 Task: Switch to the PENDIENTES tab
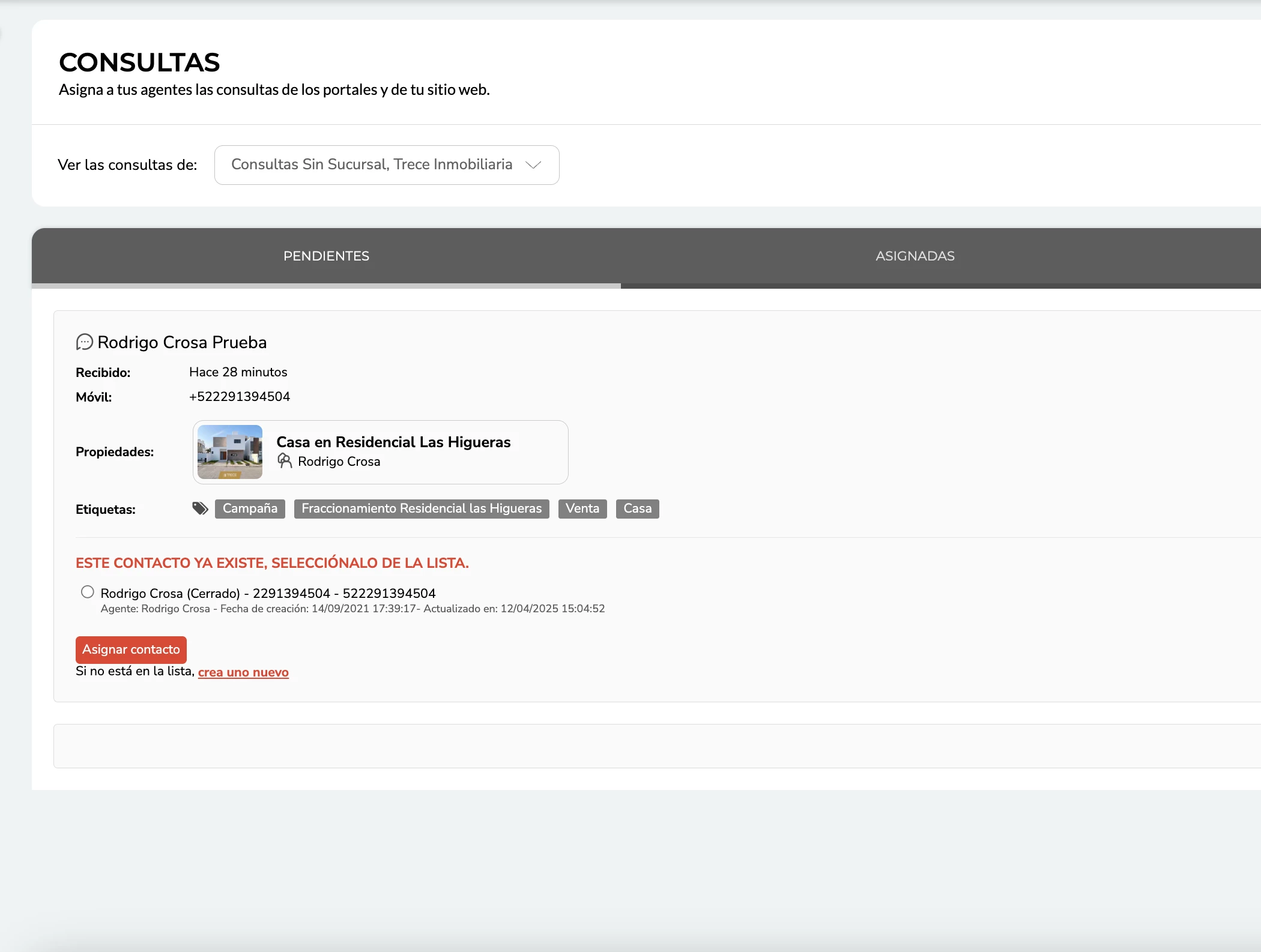coord(326,256)
